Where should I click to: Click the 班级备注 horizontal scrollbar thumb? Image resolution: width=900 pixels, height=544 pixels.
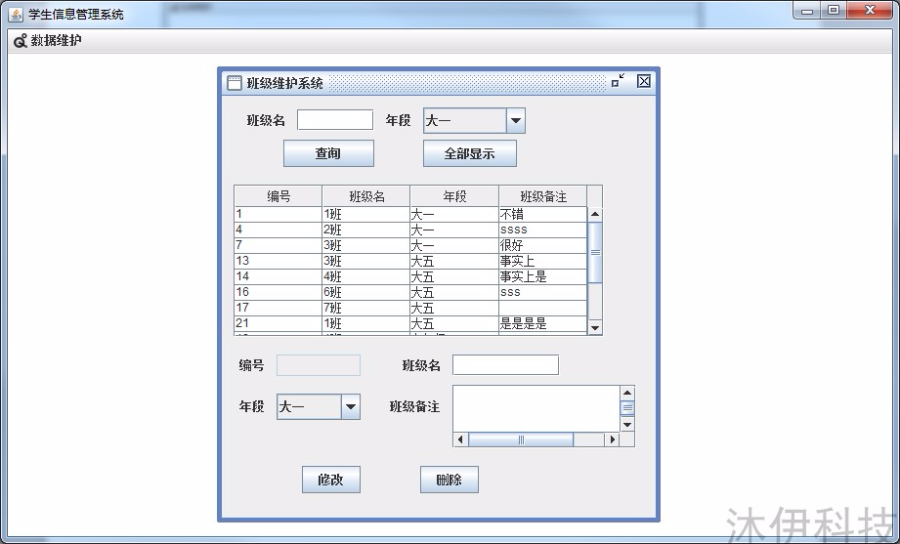click(521, 440)
